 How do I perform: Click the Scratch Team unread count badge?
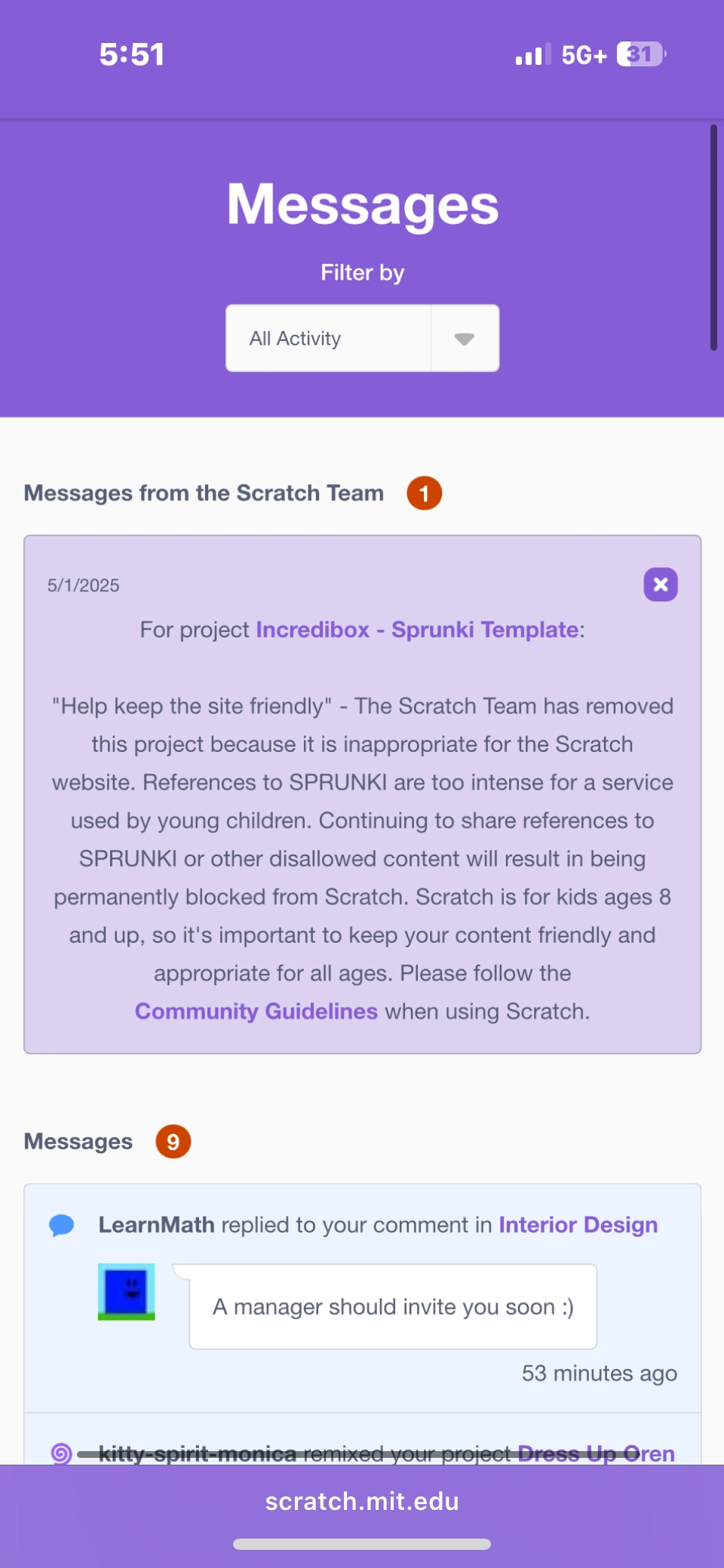coord(424,493)
